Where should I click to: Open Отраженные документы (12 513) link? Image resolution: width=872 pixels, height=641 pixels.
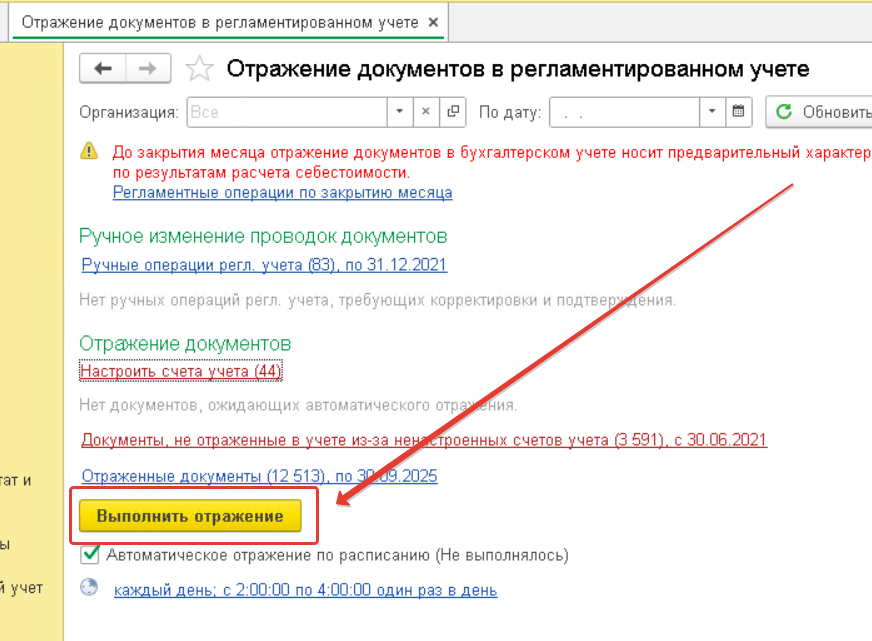tap(259, 476)
